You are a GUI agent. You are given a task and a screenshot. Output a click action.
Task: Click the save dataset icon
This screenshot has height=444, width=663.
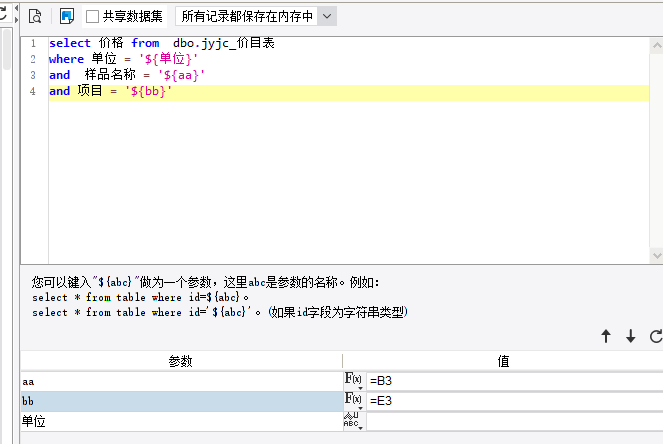pyautogui.click(x=67, y=16)
